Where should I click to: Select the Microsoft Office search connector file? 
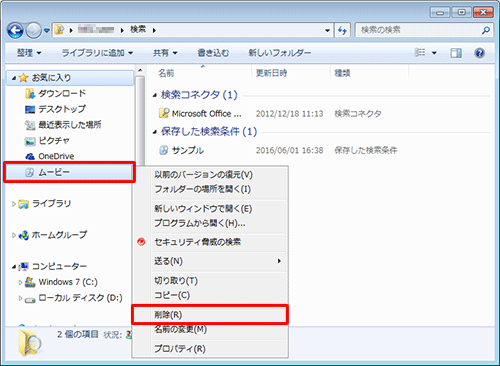coord(207,114)
